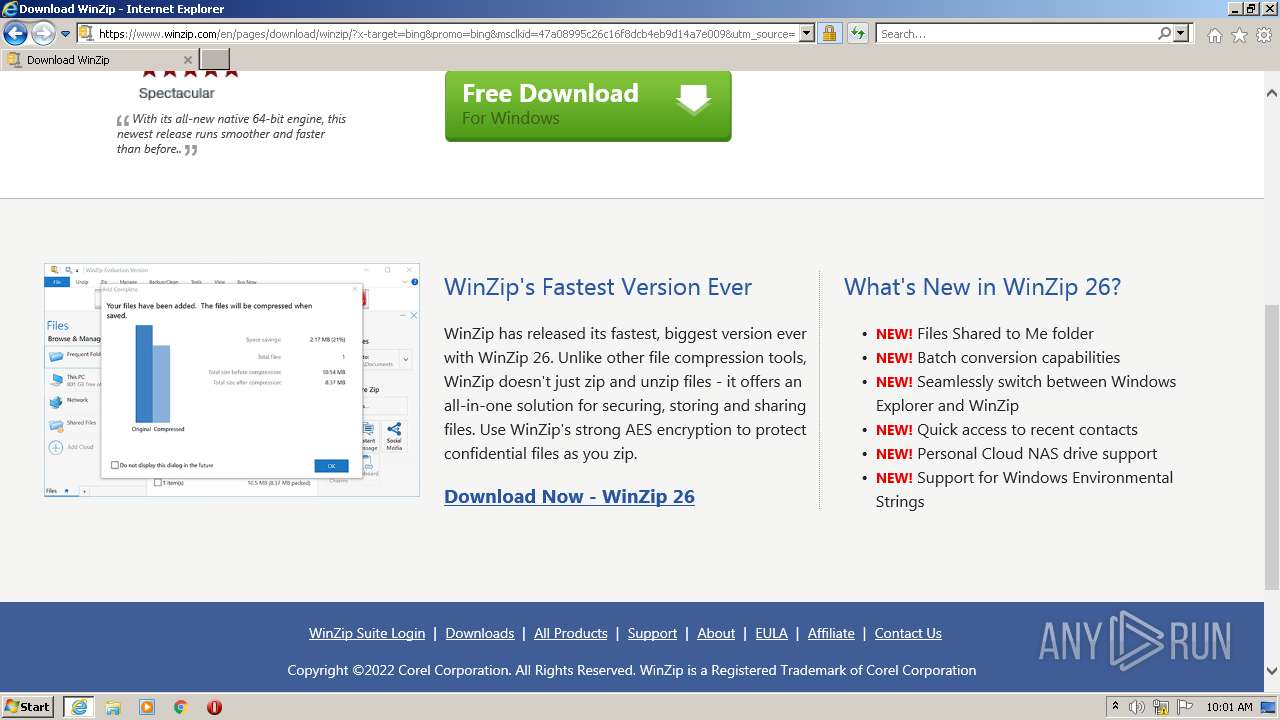Close the Download WinZip tab
The image size is (1280, 720).
pos(187,60)
